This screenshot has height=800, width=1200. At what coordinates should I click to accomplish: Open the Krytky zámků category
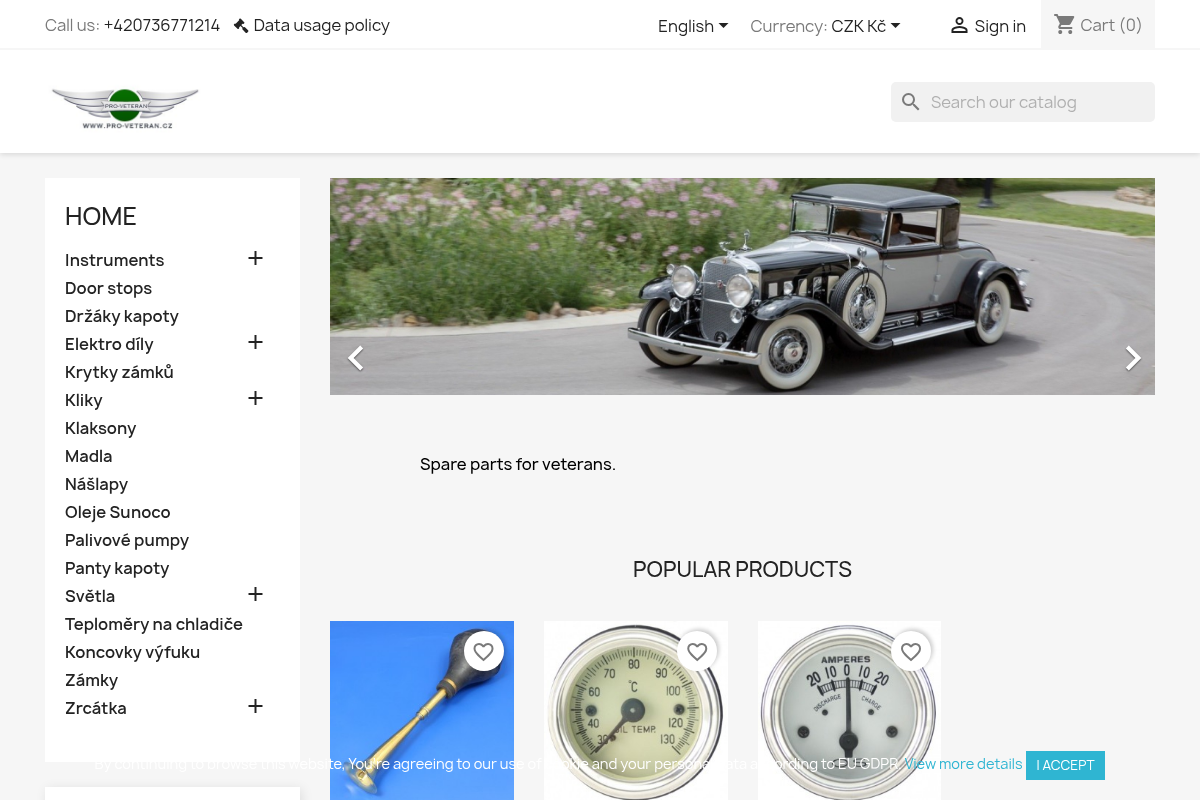pyautogui.click(x=119, y=372)
